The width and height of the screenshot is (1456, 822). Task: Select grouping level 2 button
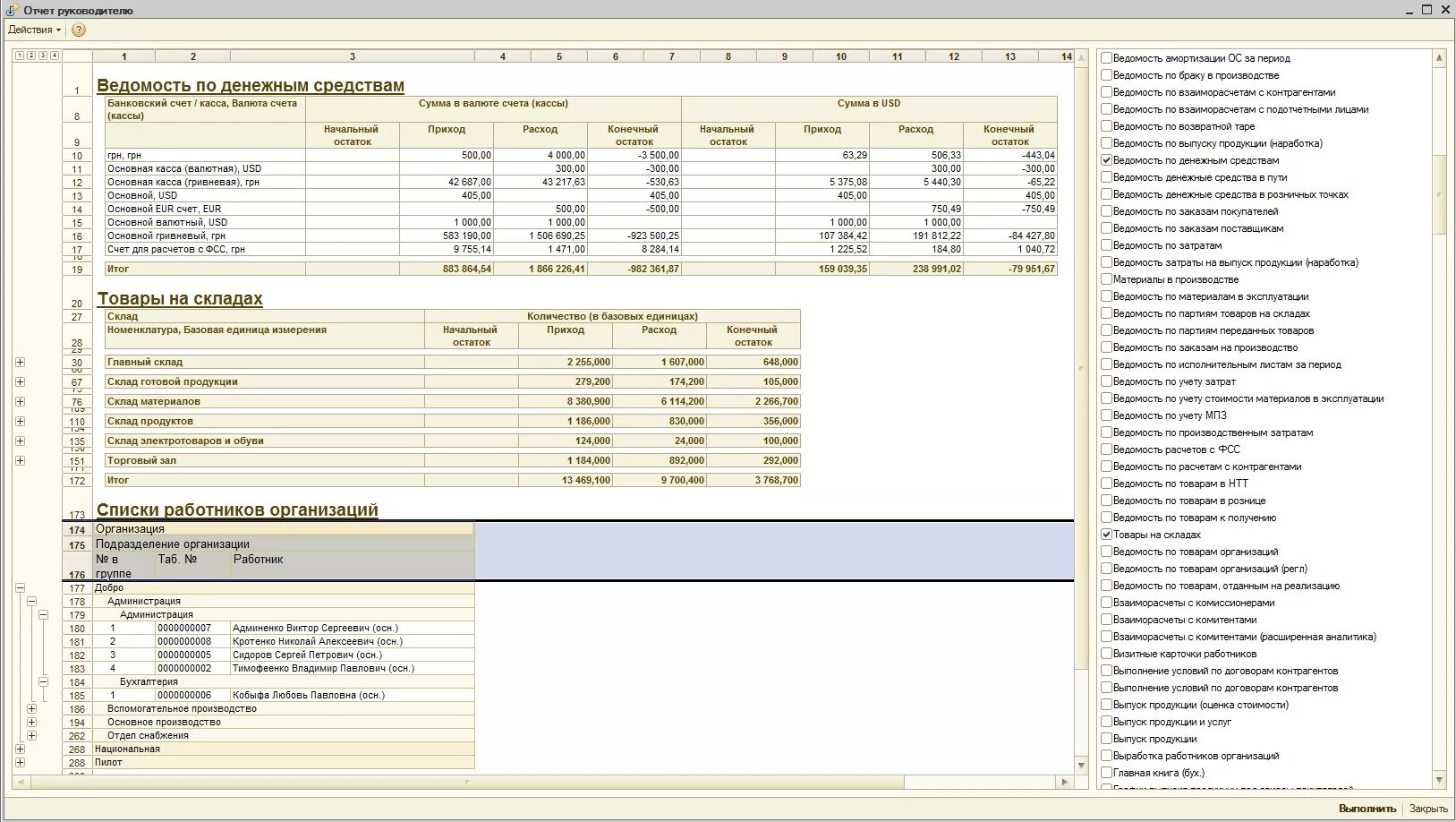[30, 56]
